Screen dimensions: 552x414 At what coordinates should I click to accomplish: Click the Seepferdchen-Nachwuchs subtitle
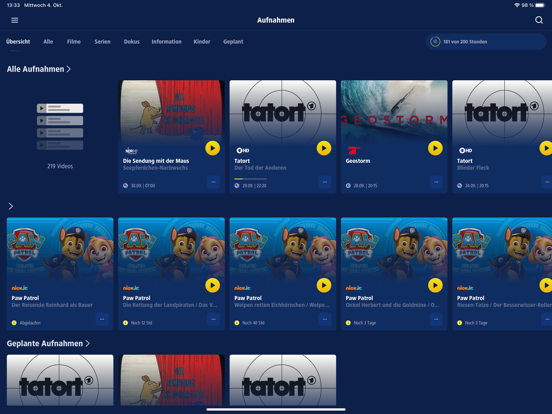coord(155,168)
